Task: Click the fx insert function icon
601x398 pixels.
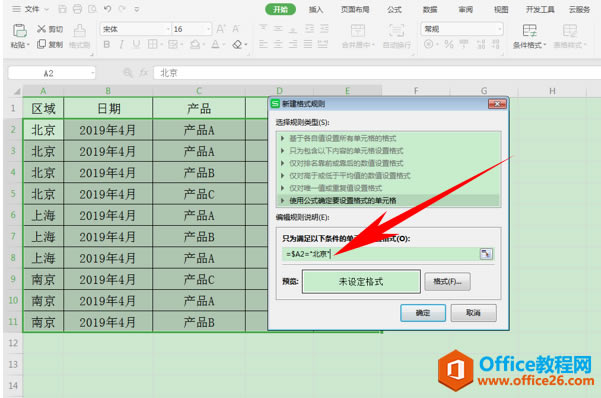Action: (144, 72)
